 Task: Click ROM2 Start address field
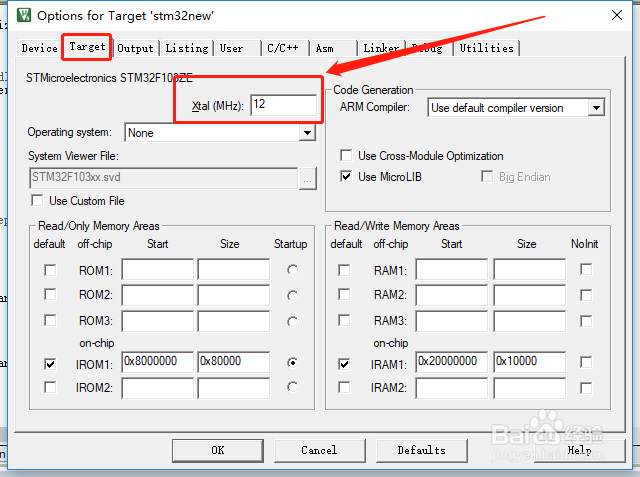pyautogui.click(x=158, y=295)
